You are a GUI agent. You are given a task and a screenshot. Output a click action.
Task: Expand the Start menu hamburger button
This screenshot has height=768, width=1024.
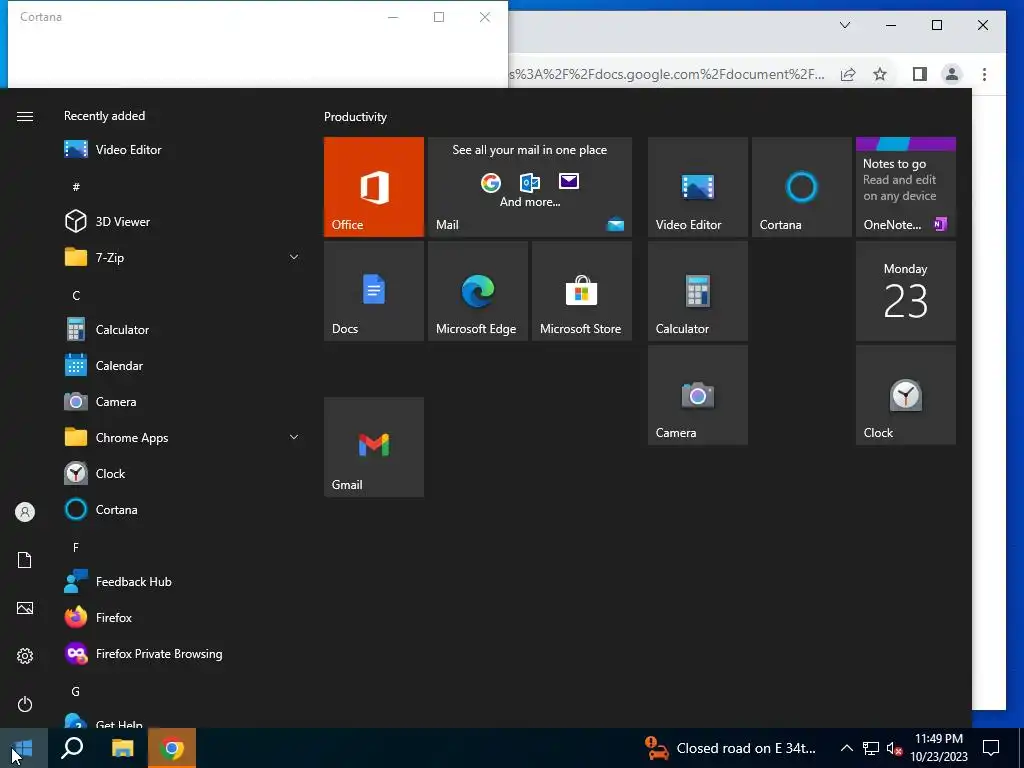point(25,116)
